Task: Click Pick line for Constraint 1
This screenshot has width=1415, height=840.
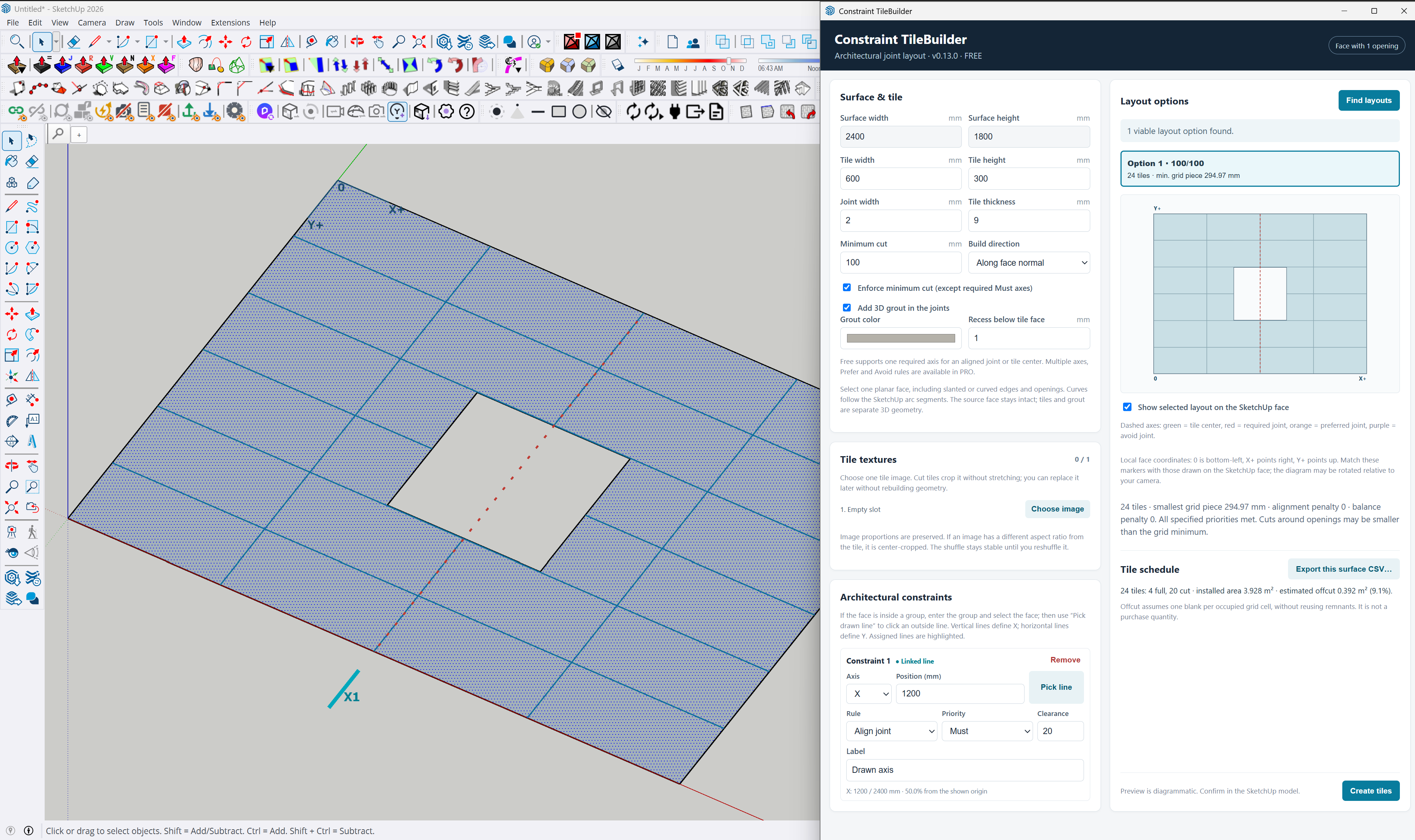Action: (x=1056, y=686)
